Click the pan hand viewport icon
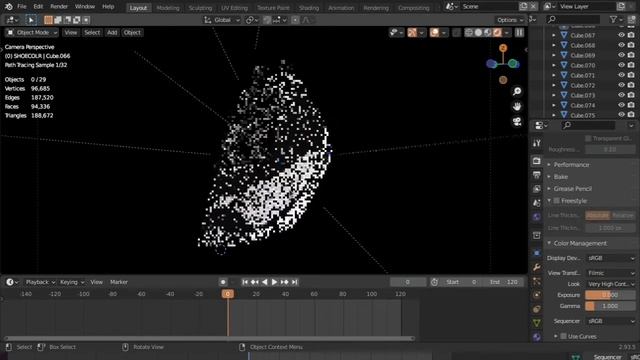640x360 pixels. pos(517,106)
